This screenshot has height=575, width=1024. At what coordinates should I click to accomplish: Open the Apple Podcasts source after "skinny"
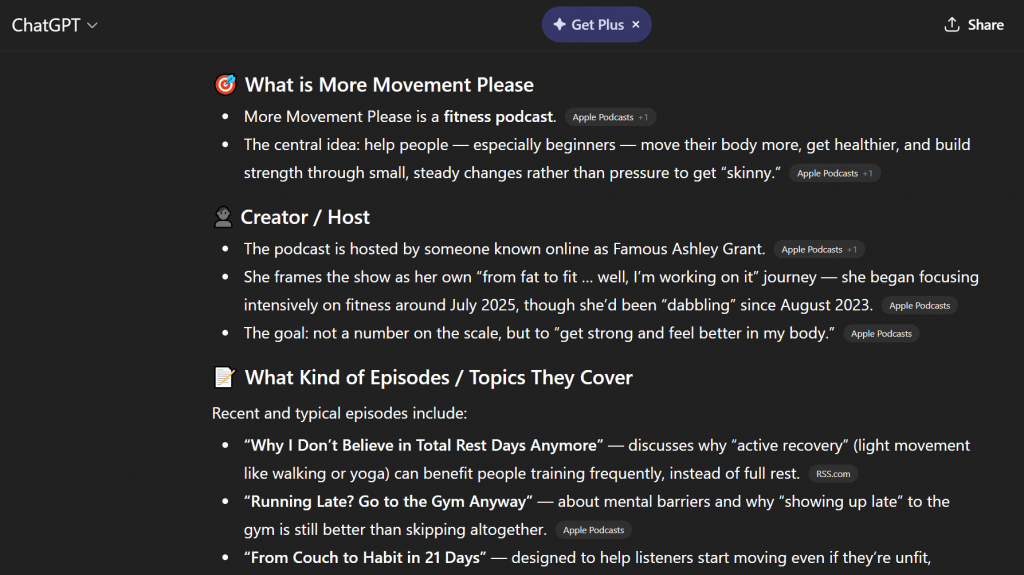[834, 173]
